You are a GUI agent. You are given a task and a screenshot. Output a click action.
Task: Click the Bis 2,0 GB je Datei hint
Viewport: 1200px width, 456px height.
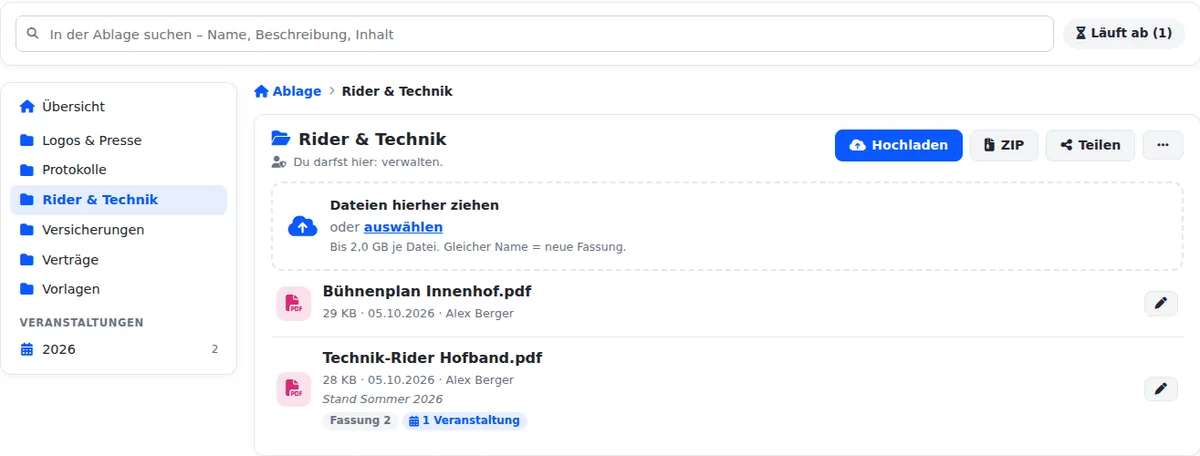[478, 247]
